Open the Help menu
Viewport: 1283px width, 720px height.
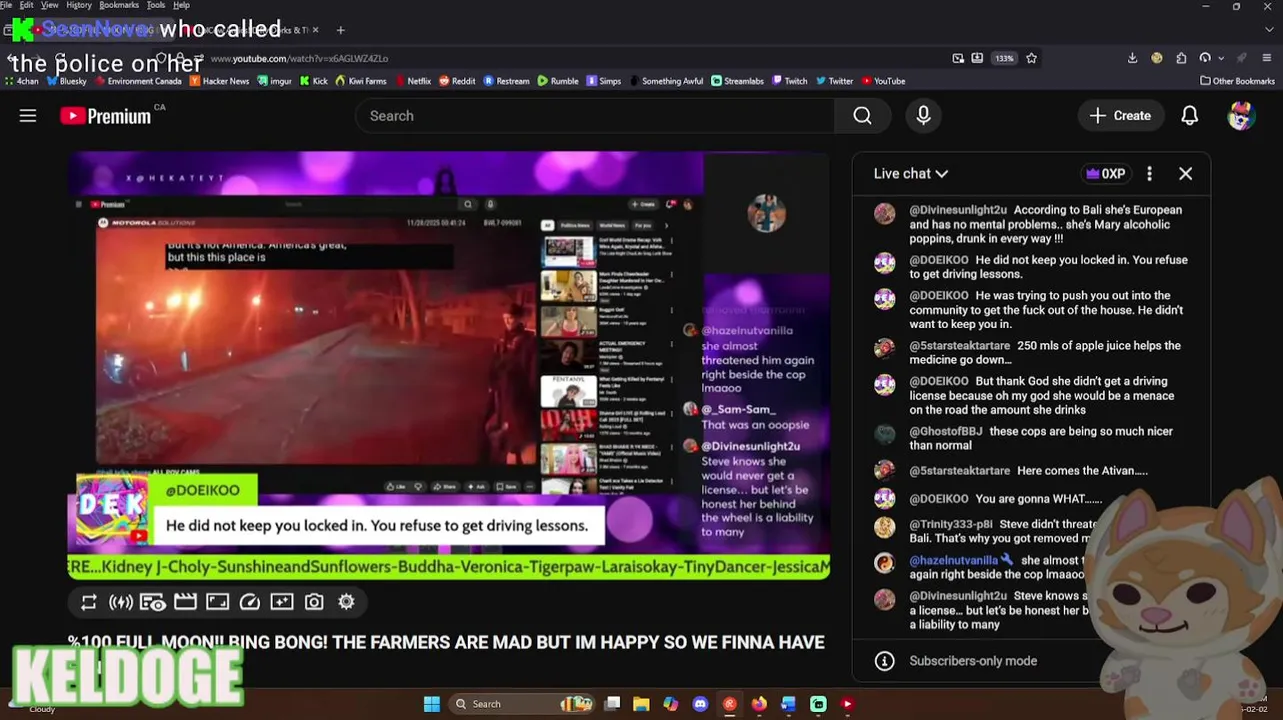[181, 5]
